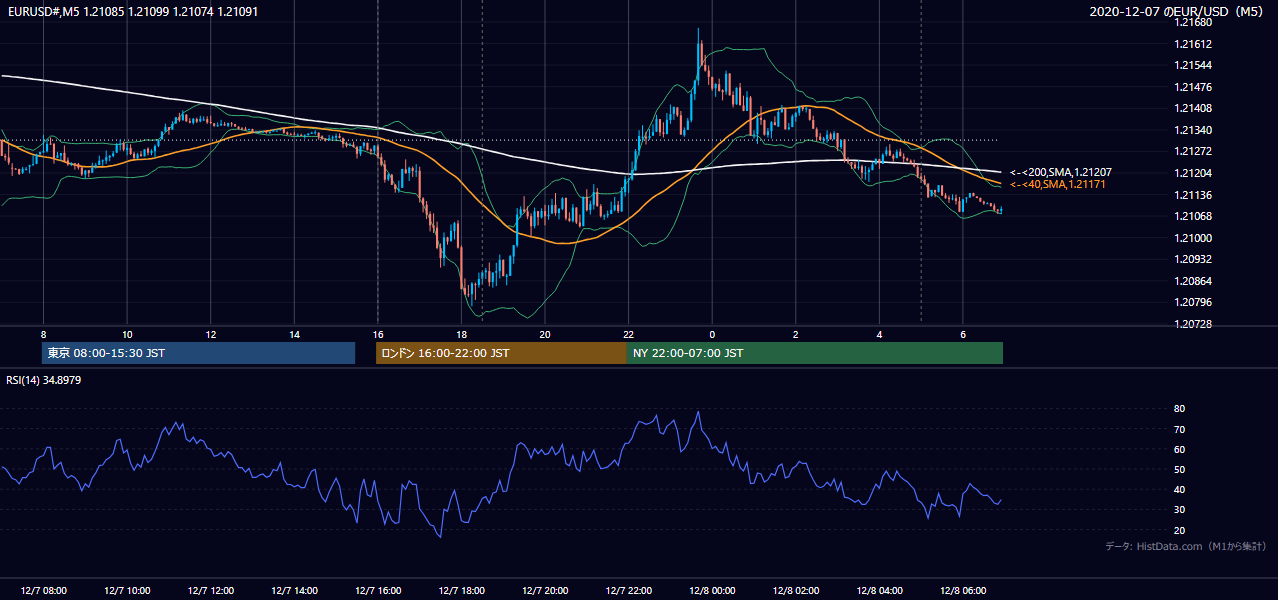Click the 12/8 04:00 time label
1278x600 pixels.
tap(879, 591)
